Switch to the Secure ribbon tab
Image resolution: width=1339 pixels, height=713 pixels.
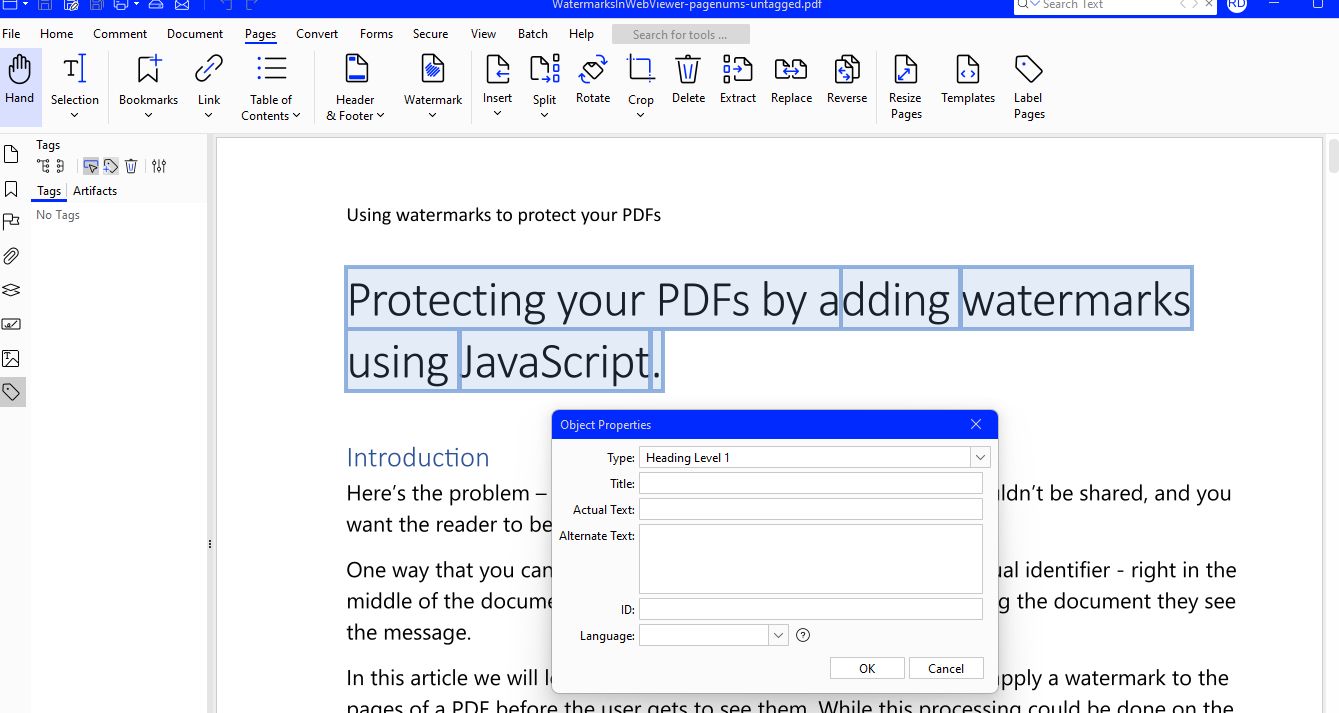(430, 34)
